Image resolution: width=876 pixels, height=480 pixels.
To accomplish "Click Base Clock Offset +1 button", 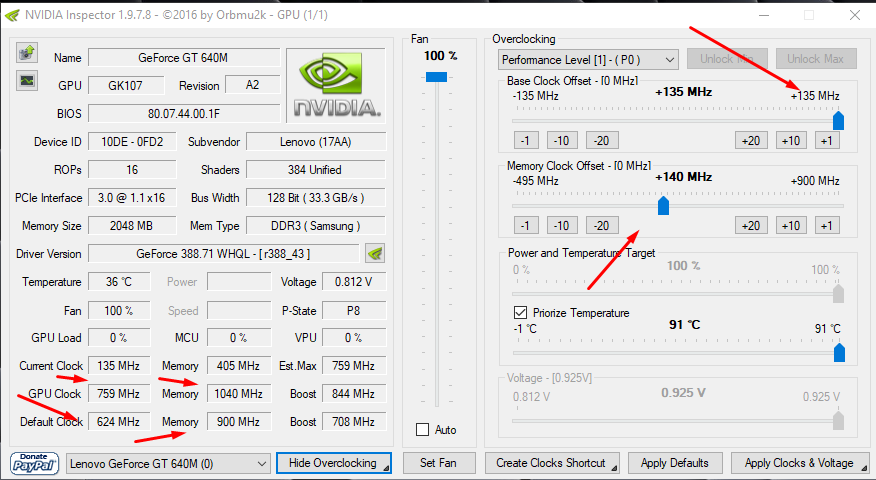I will tap(827, 140).
